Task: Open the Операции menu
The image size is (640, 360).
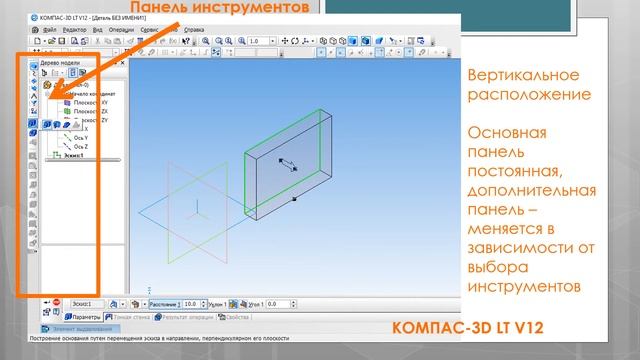Action: [x=121, y=30]
